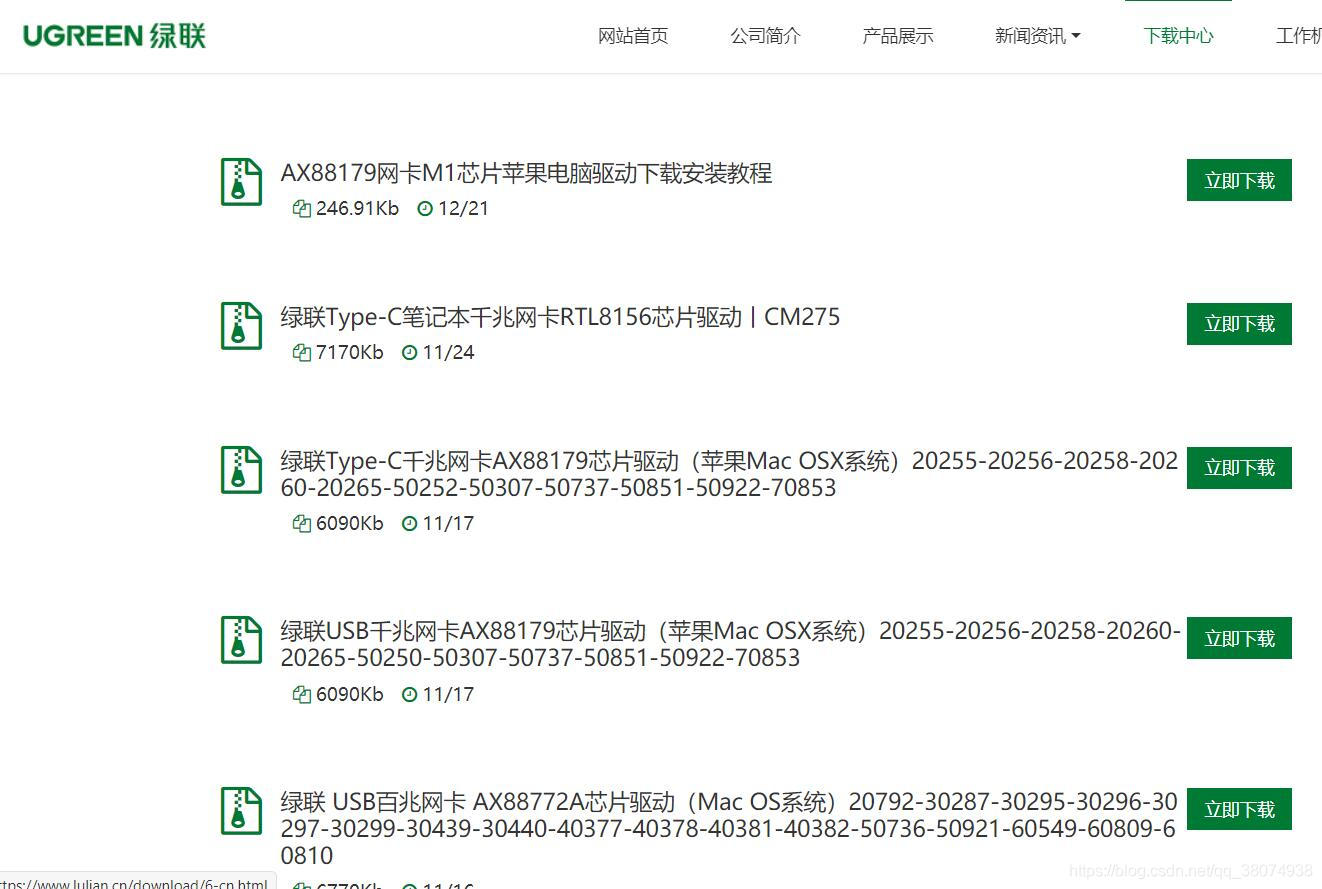The height and width of the screenshot is (889, 1322).
Task: Select the 下载中心 navigation tab
Action: click(1178, 36)
